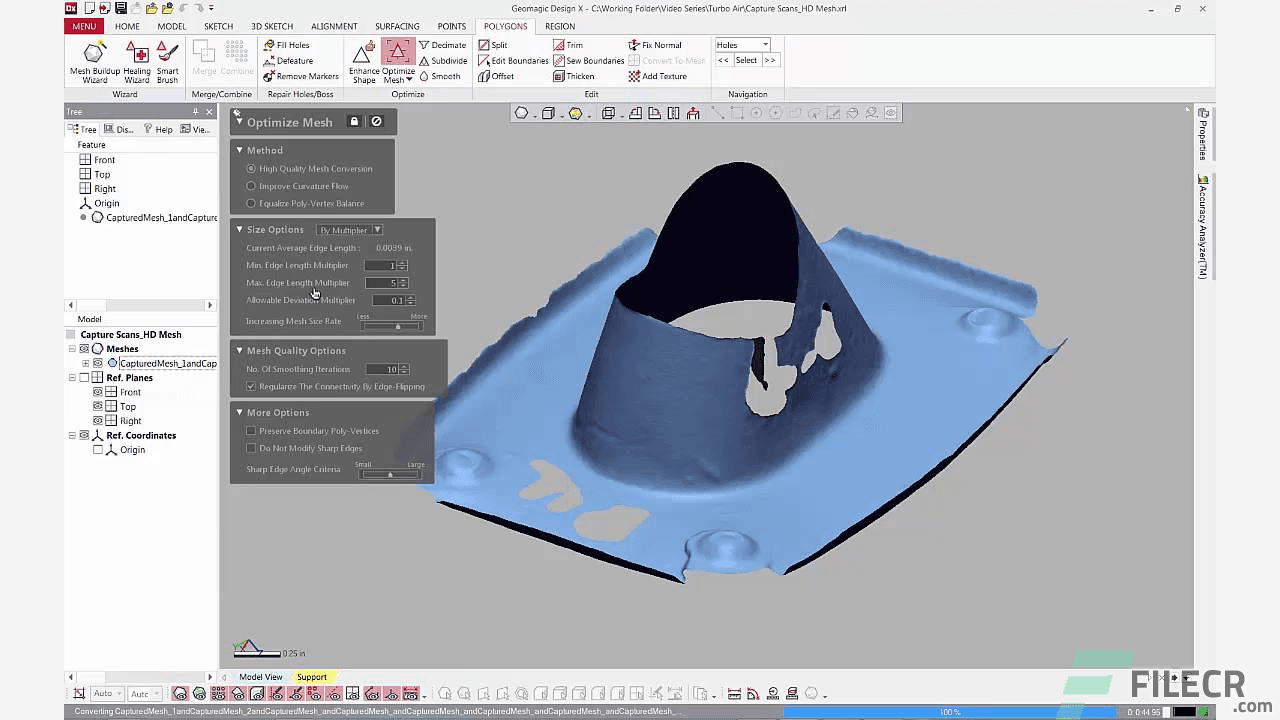Click the Support tab button
The image size is (1280, 720).
tap(311, 676)
